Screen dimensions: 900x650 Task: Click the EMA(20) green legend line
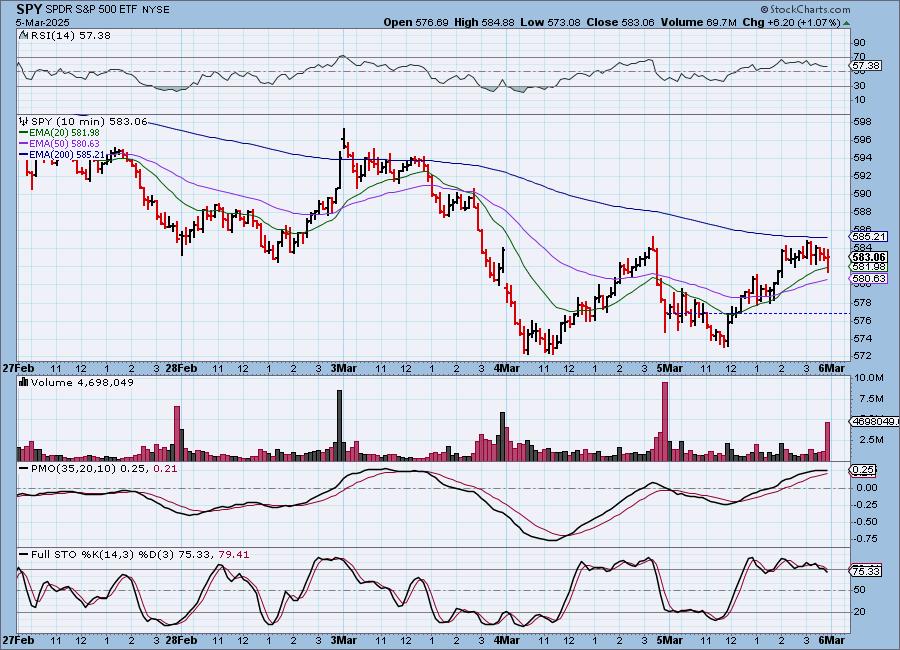coord(24,133)
